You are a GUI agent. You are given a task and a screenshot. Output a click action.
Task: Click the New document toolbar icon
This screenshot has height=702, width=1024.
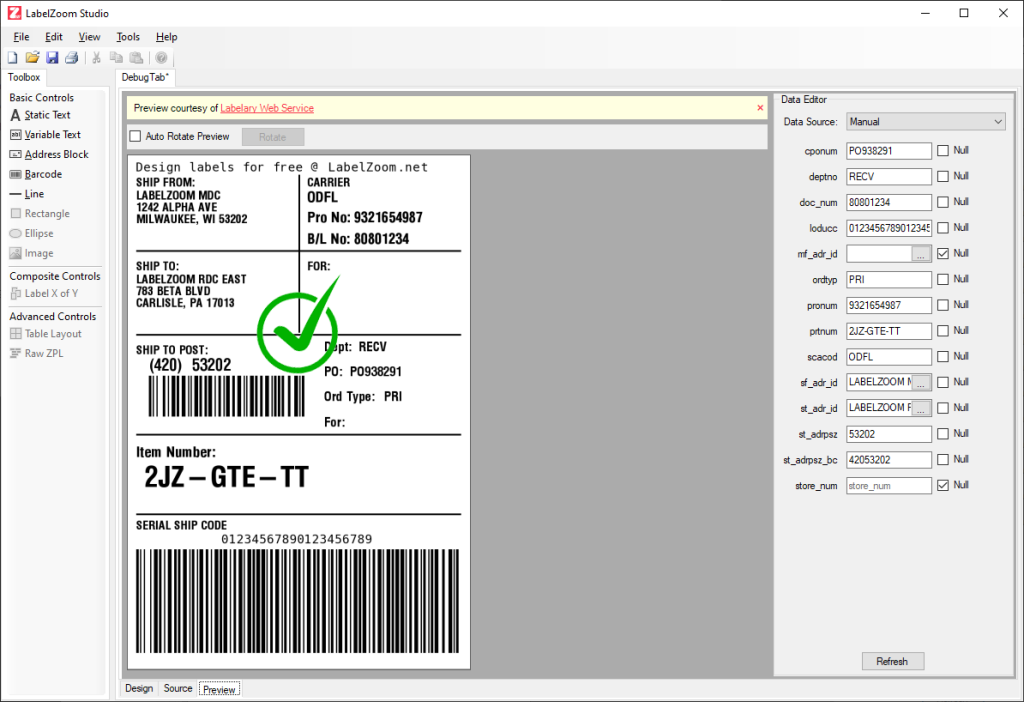(12, 57)
